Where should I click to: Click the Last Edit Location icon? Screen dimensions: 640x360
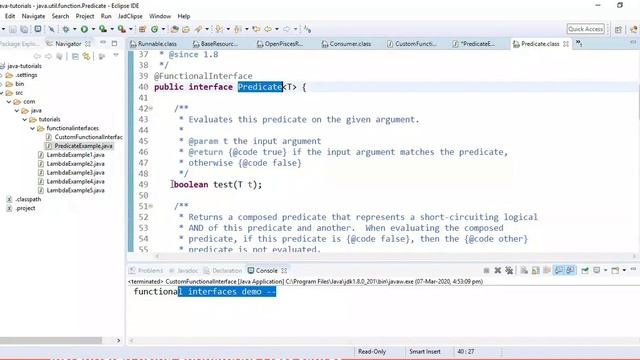[x=256, y=29]
